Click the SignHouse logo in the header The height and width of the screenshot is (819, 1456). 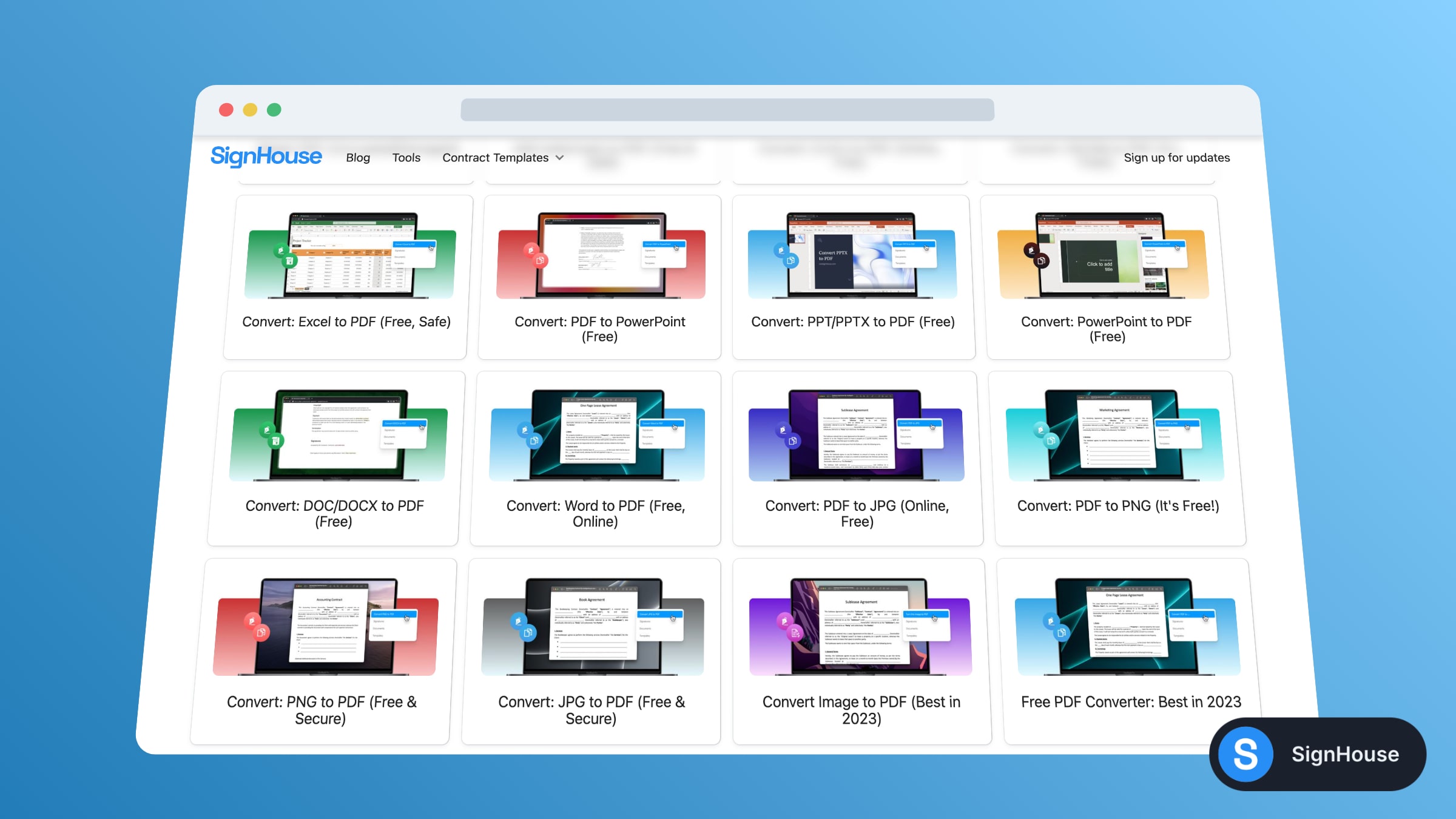point(266,156)
